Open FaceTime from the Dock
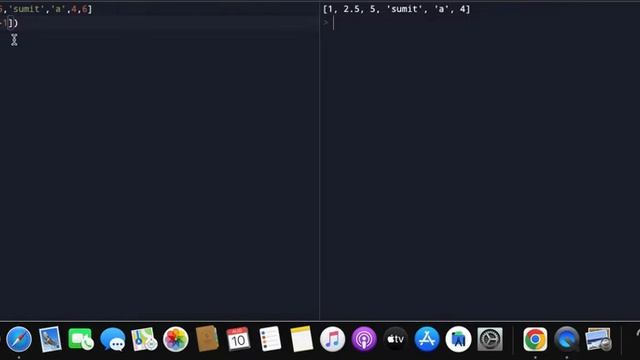 [81, 339]
